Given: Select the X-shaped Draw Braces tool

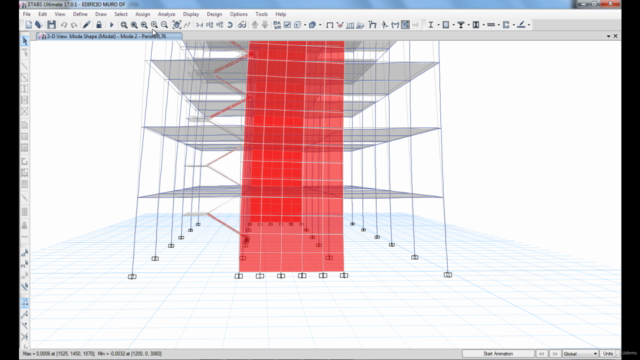Looking at the screenshot, I should pyautogui.click(x=24, y=111).
